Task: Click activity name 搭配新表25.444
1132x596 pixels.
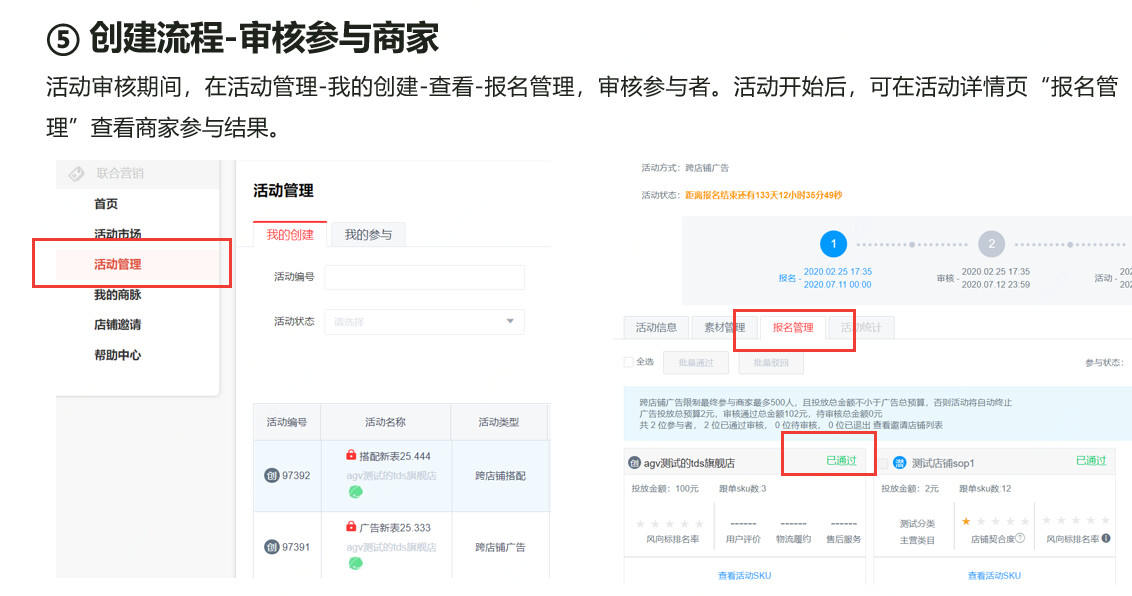Action: pyautogui.click(x=395, y=456)
